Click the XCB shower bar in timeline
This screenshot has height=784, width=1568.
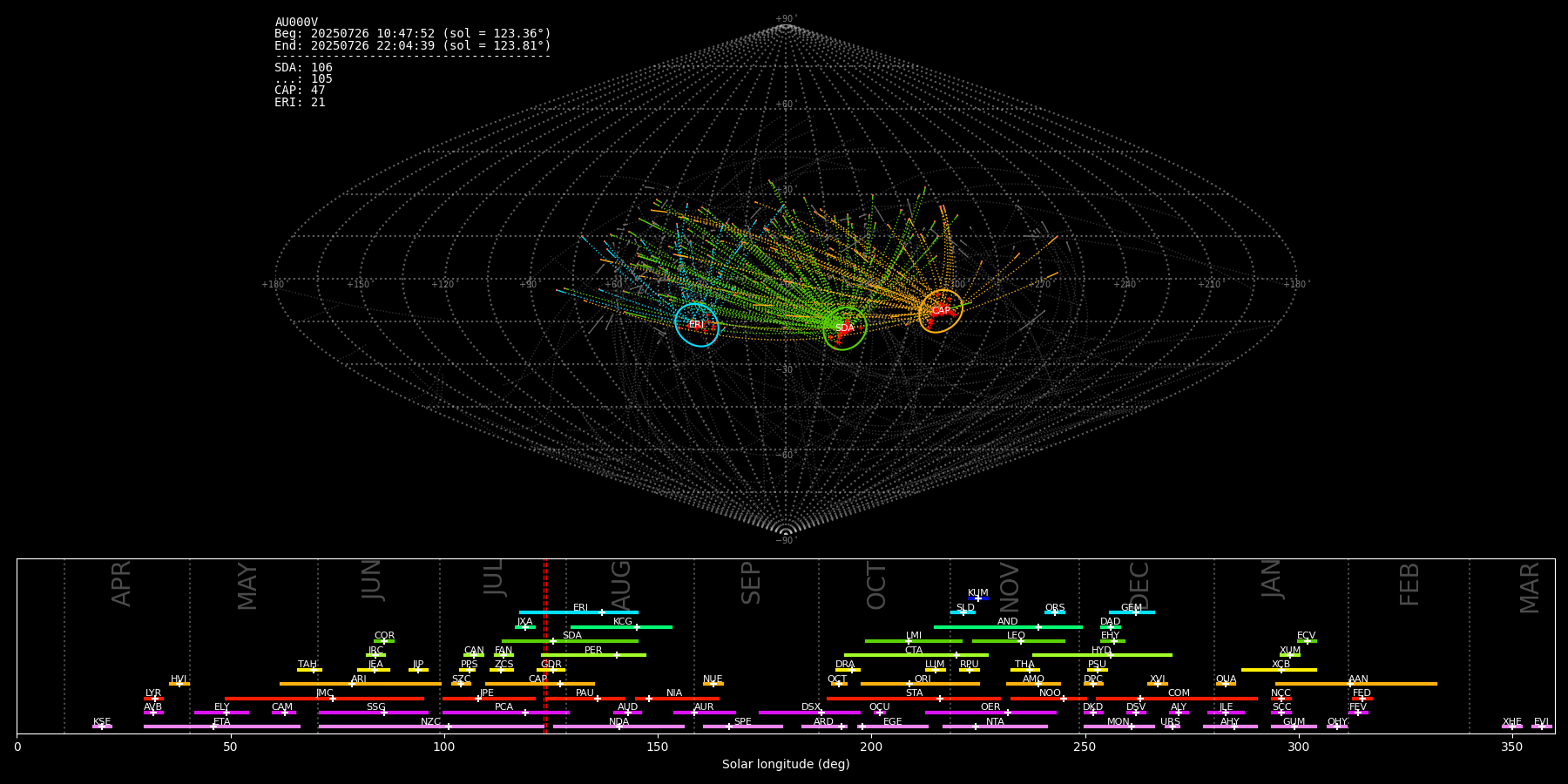1279,670
